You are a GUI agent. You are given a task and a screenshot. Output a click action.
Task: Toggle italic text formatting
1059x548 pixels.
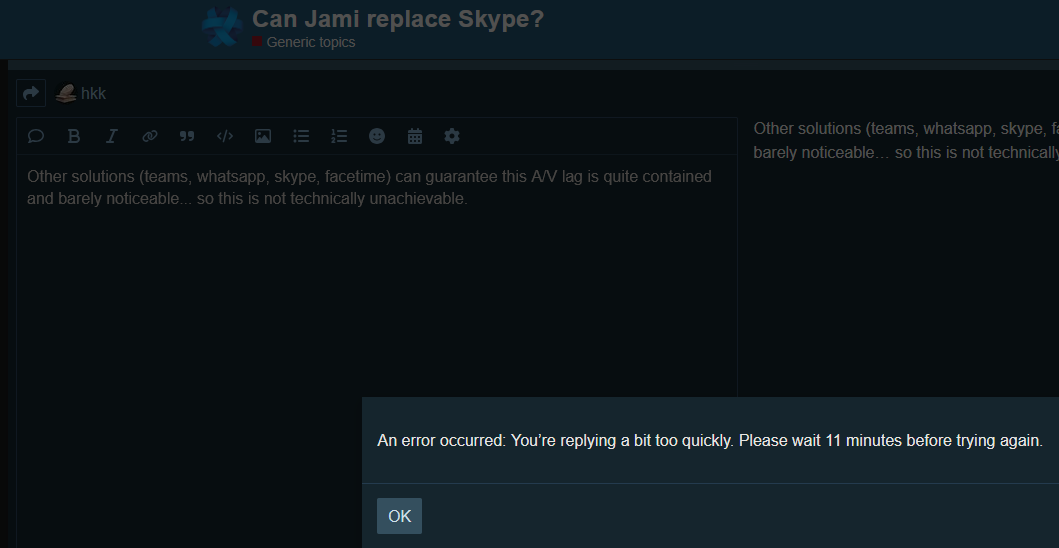click(112, 136)
